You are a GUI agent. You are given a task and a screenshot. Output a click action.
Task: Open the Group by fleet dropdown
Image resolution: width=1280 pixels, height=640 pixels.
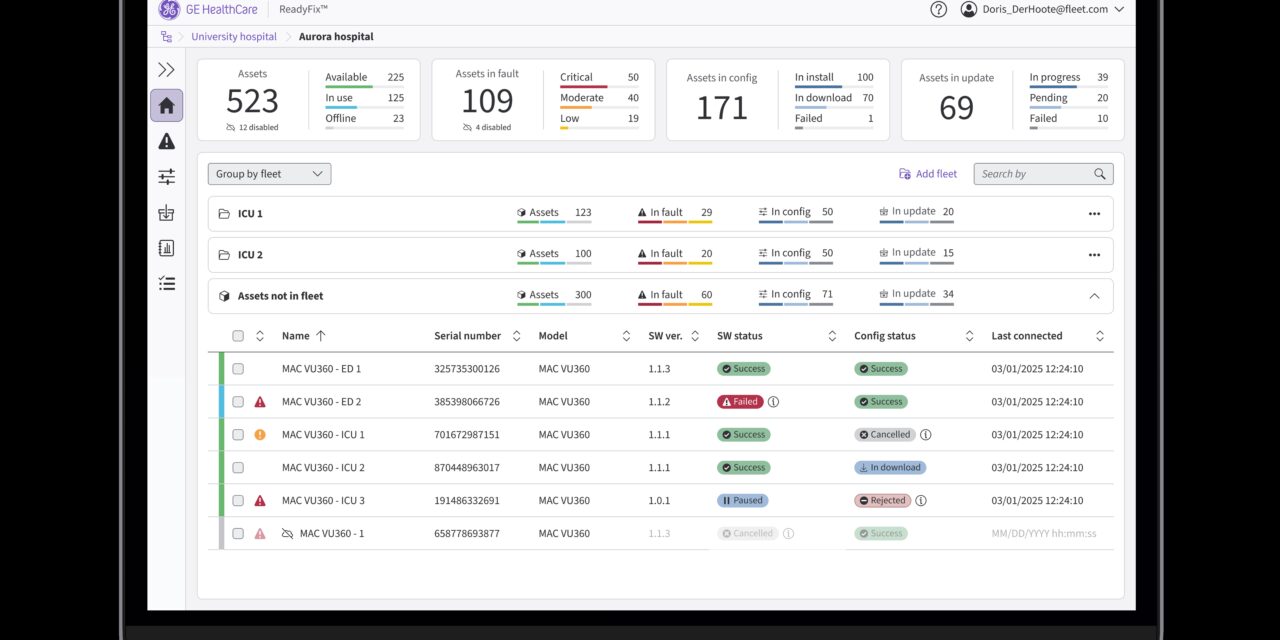tap(268, 173)
